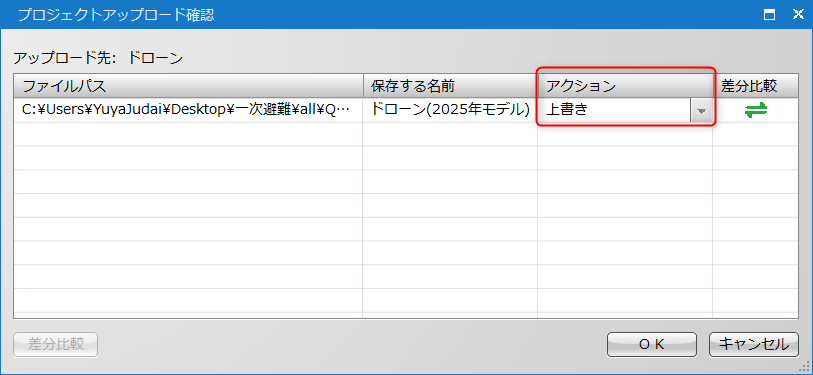Open the 上書き action dropdown

click(x=701, y=110)
